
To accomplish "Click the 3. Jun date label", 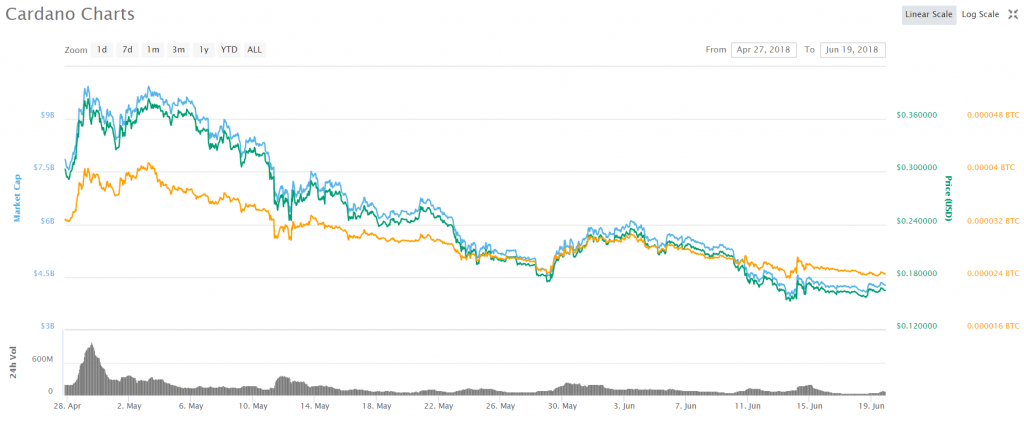I will click(624, 406).
